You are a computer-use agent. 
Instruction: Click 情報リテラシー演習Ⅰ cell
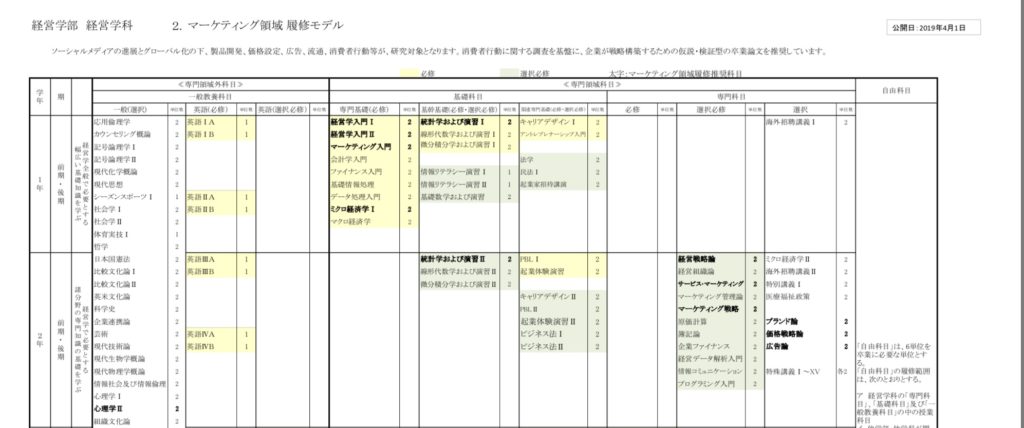pos(455,172)
